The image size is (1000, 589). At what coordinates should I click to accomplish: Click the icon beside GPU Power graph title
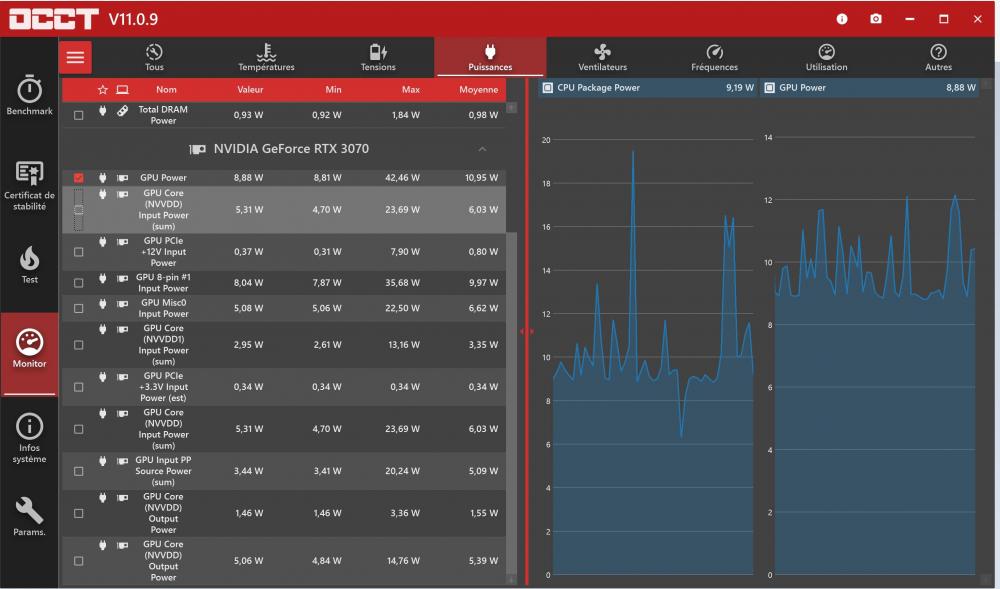point(770,88)
